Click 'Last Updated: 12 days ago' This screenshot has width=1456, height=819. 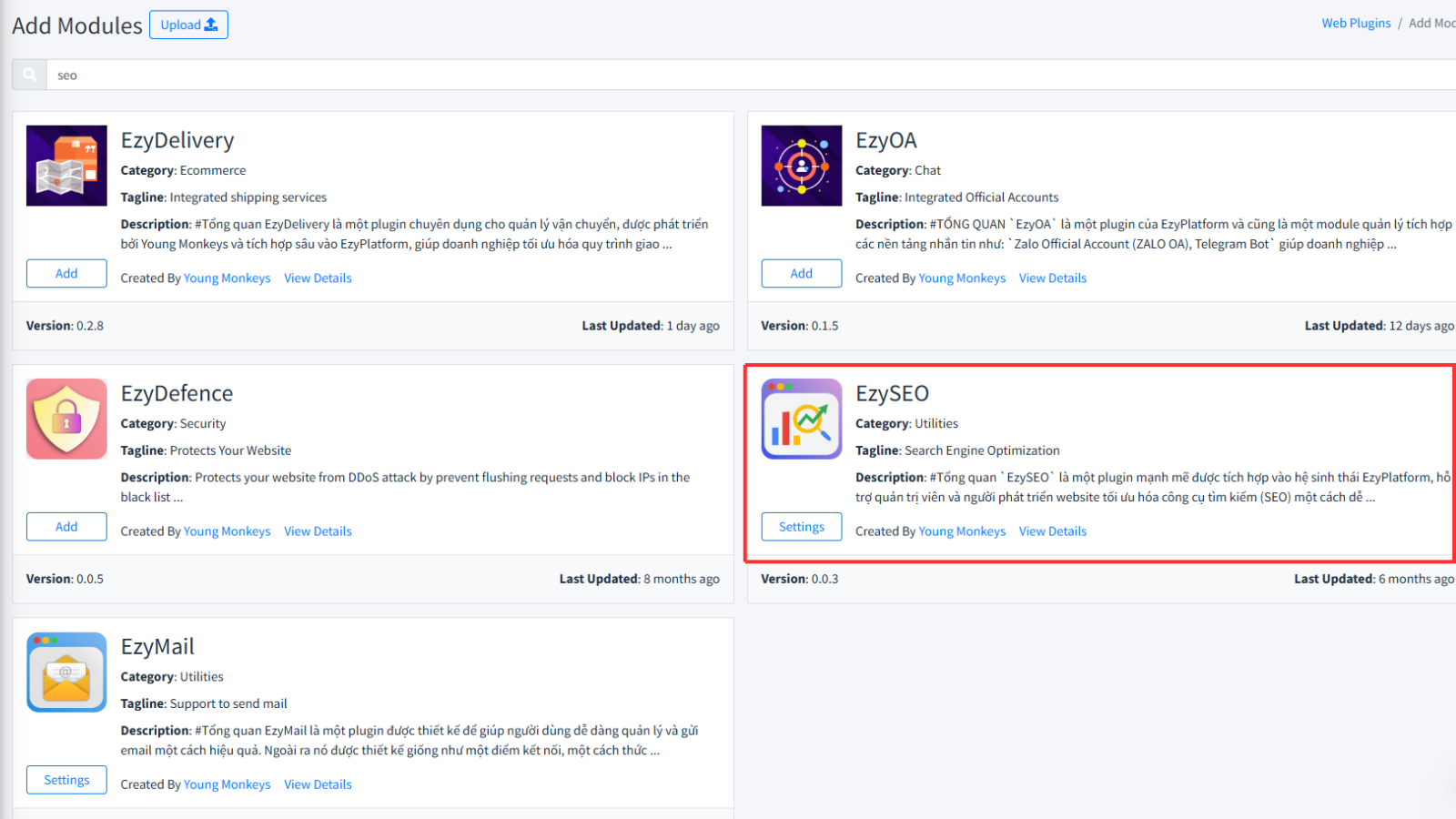coord(1380,325)
